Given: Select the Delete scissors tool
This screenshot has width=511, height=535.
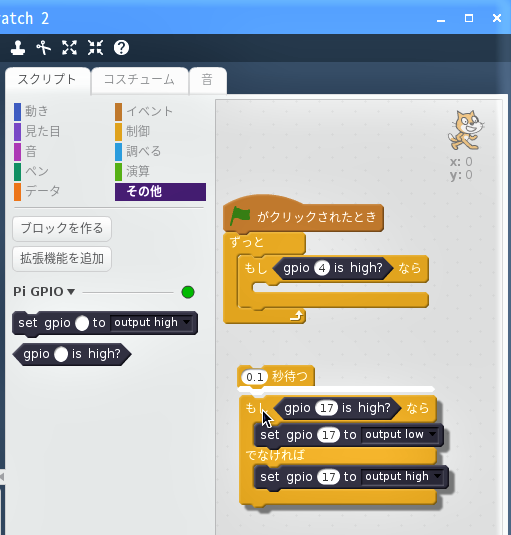Looking at the screenshot, I should click(x=44, y=47).
